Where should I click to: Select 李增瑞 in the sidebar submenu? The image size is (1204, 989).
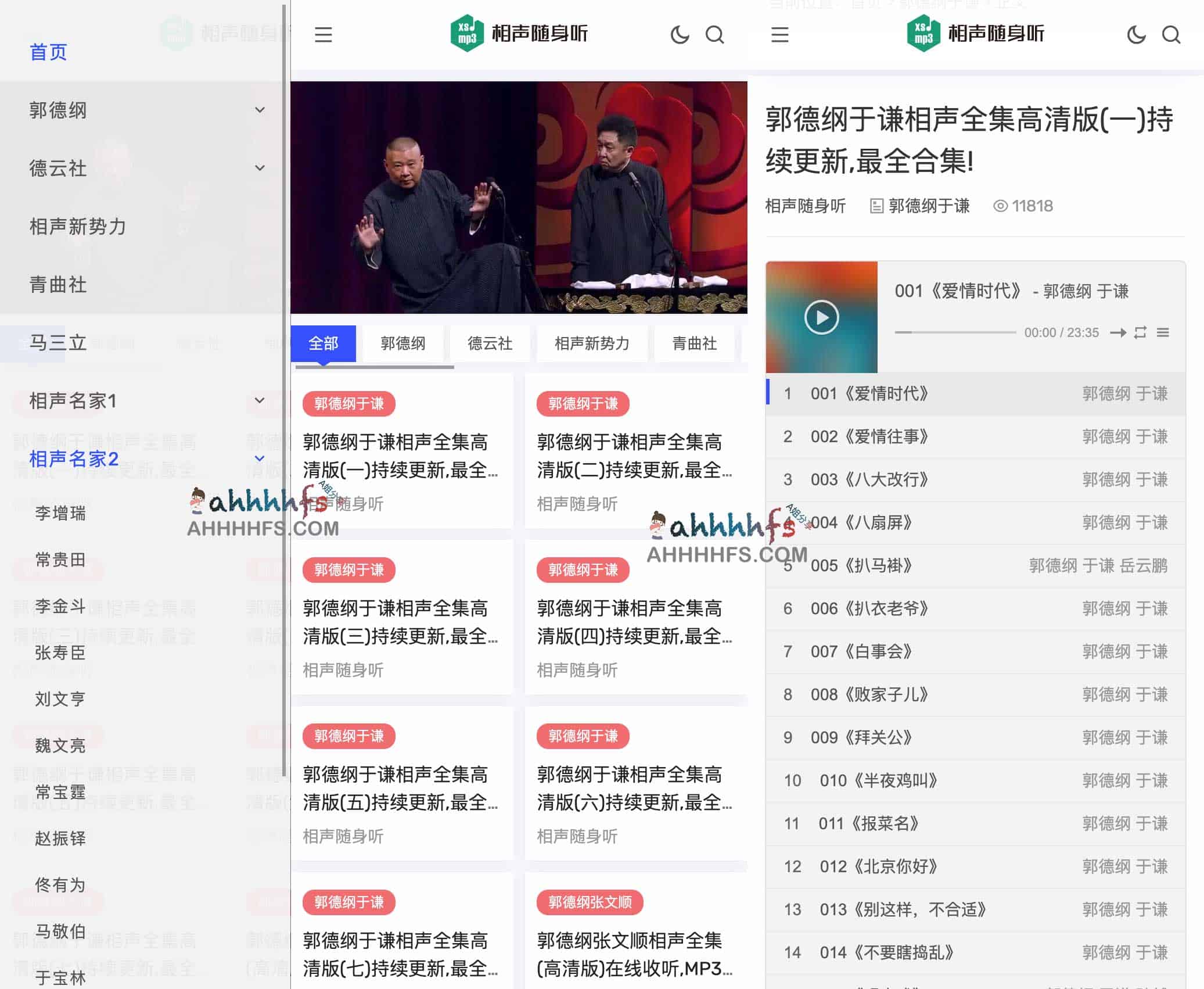point(60,514)
